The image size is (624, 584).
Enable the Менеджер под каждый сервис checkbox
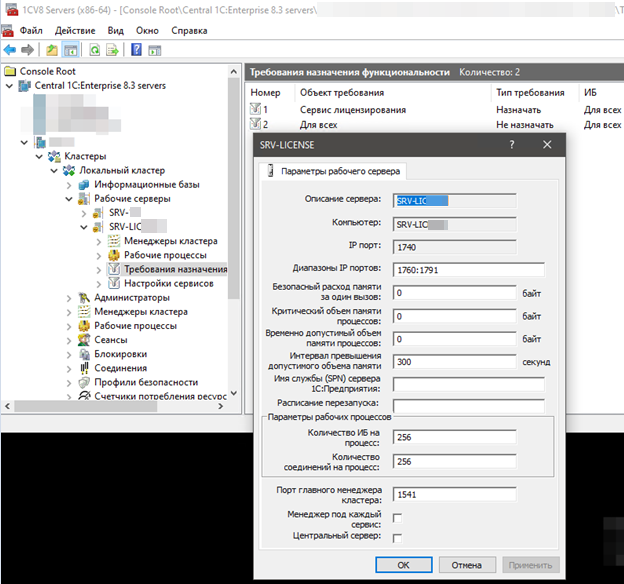click(397, 517)
